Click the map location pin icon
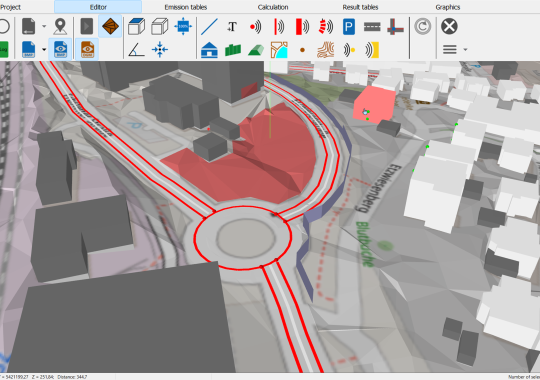The height and width of the screenshot is (380, 540). tap(60, 27)
